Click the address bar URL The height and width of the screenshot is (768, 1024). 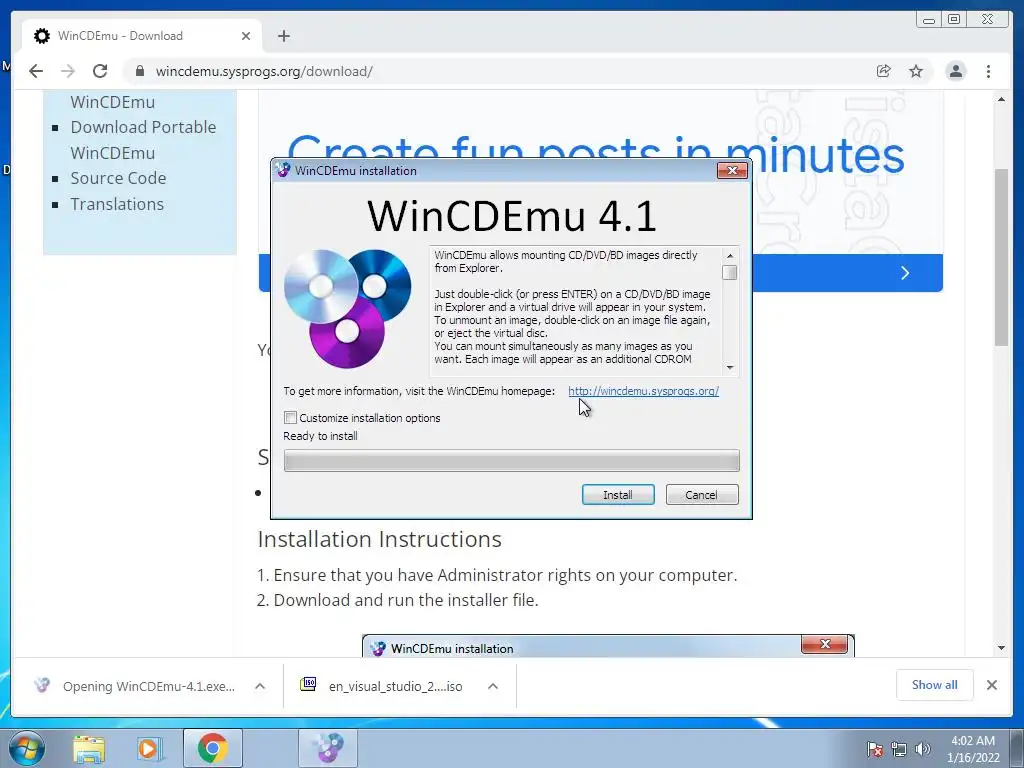pos(264,71)
